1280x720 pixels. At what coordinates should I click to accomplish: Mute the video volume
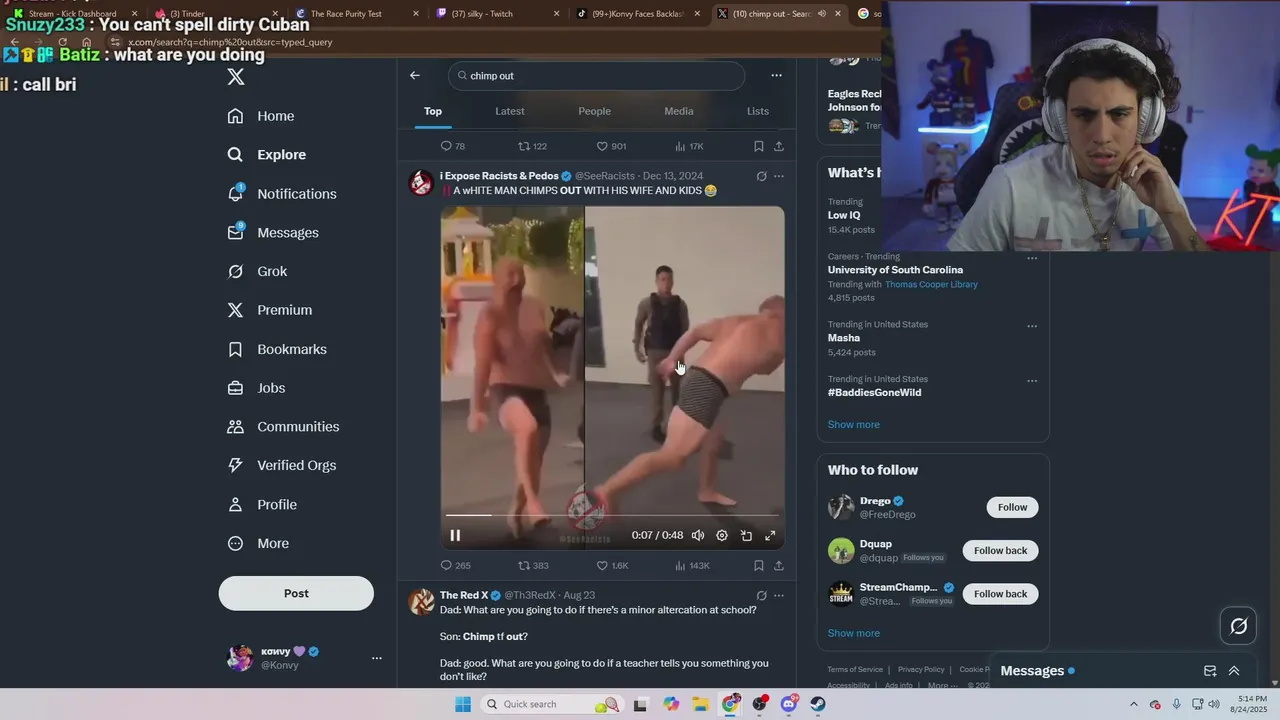(x=698, y=535)
